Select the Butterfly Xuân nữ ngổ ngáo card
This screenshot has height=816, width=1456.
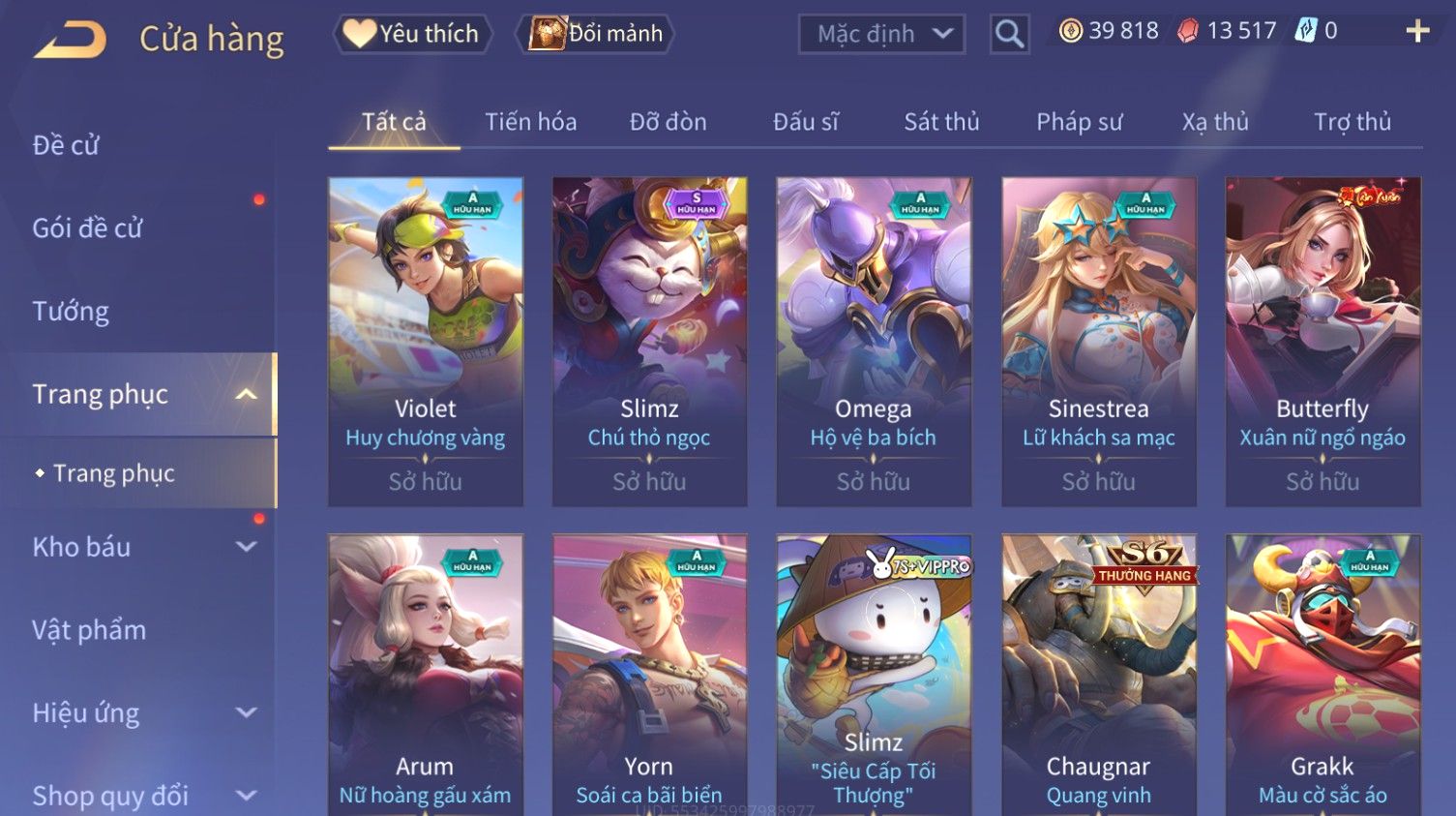coord(1322,342)
